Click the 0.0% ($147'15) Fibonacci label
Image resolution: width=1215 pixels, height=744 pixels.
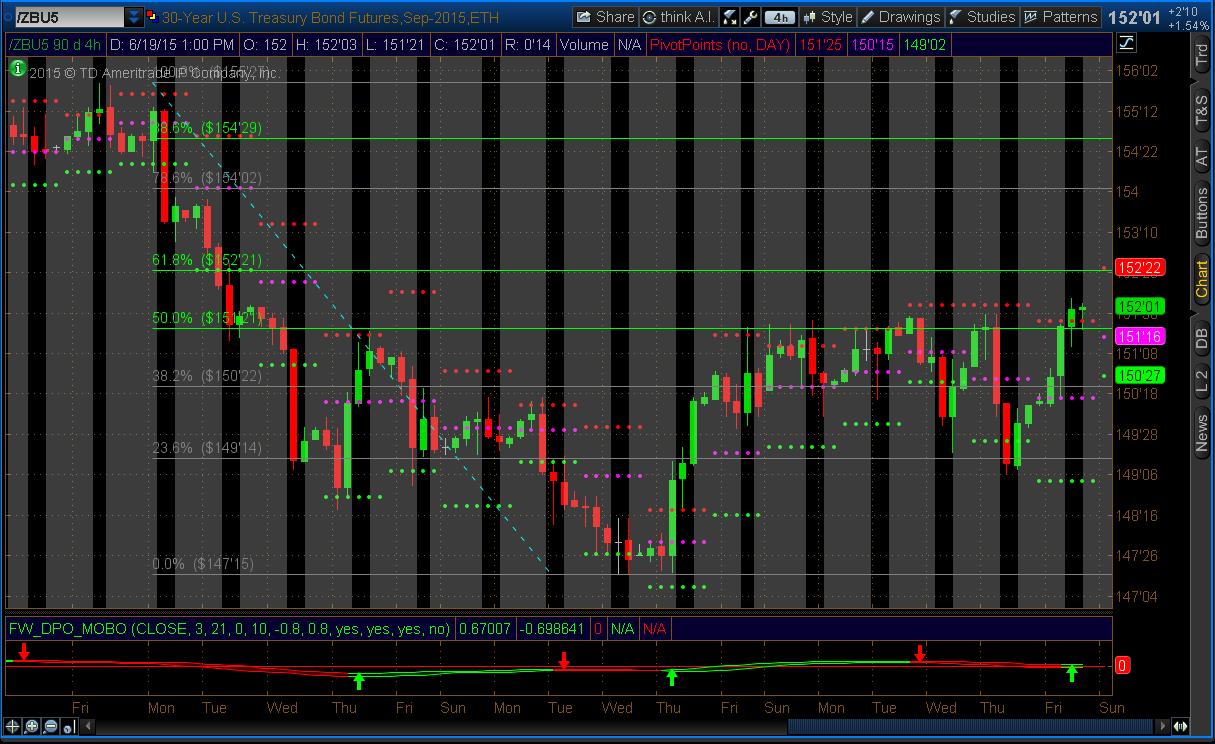click(203, 564)
